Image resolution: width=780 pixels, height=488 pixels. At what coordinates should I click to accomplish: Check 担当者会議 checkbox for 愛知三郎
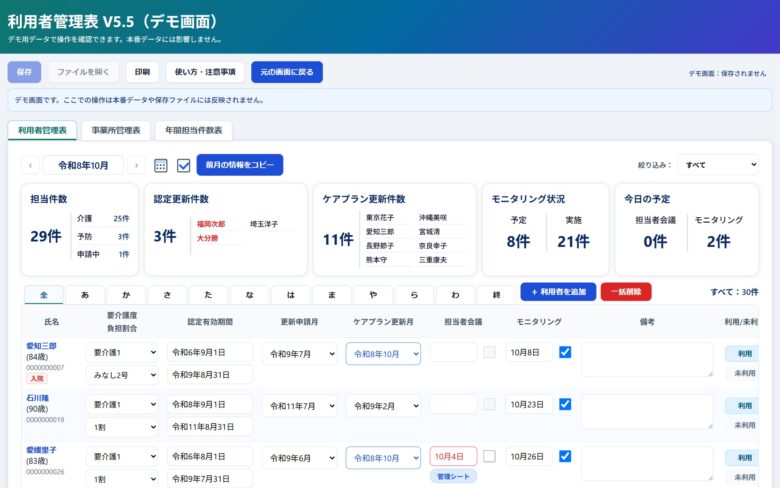489,352
